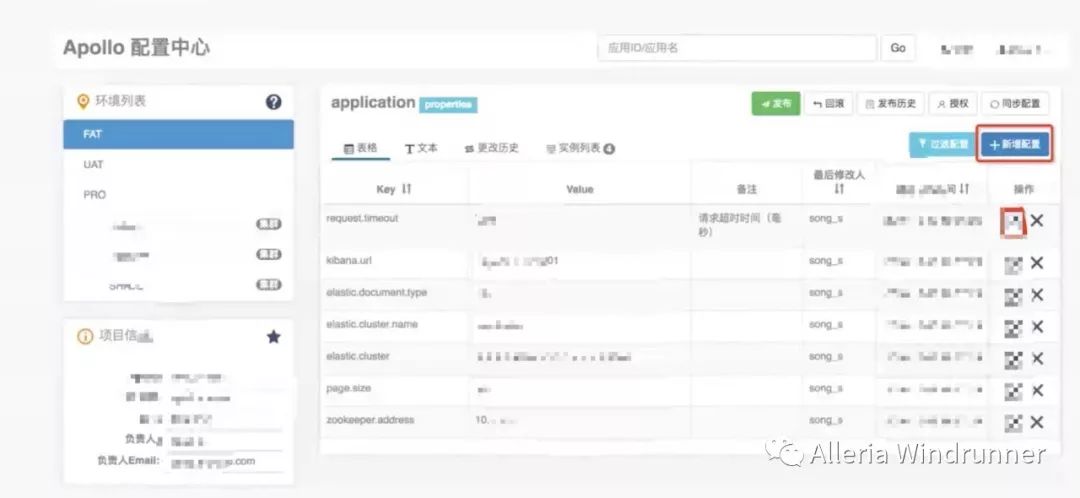Screen dimensions: 1080x498
Task: Click the 同步配置 button
Action: point(1015,103)
